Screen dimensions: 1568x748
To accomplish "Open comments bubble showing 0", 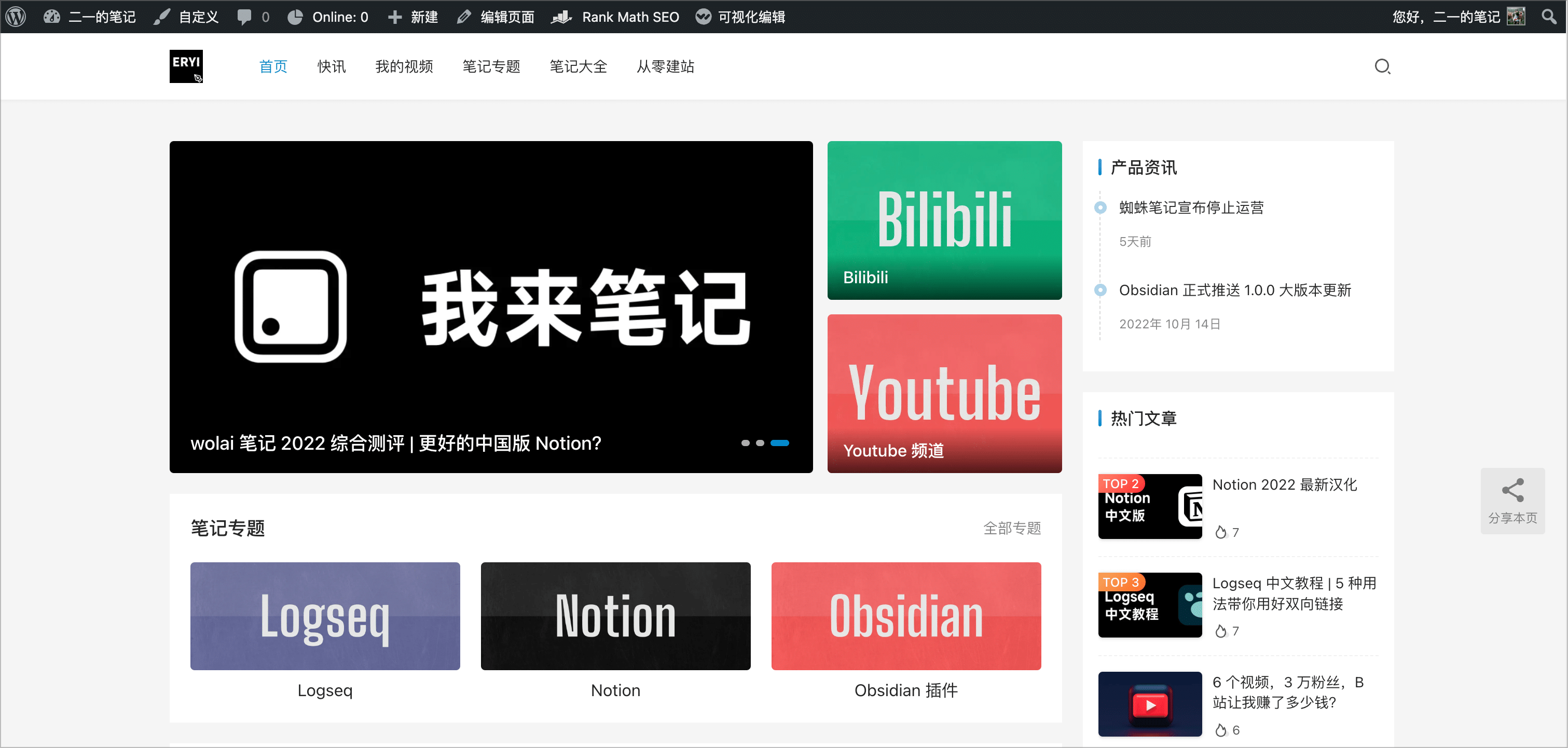I will tap(253, 17).
